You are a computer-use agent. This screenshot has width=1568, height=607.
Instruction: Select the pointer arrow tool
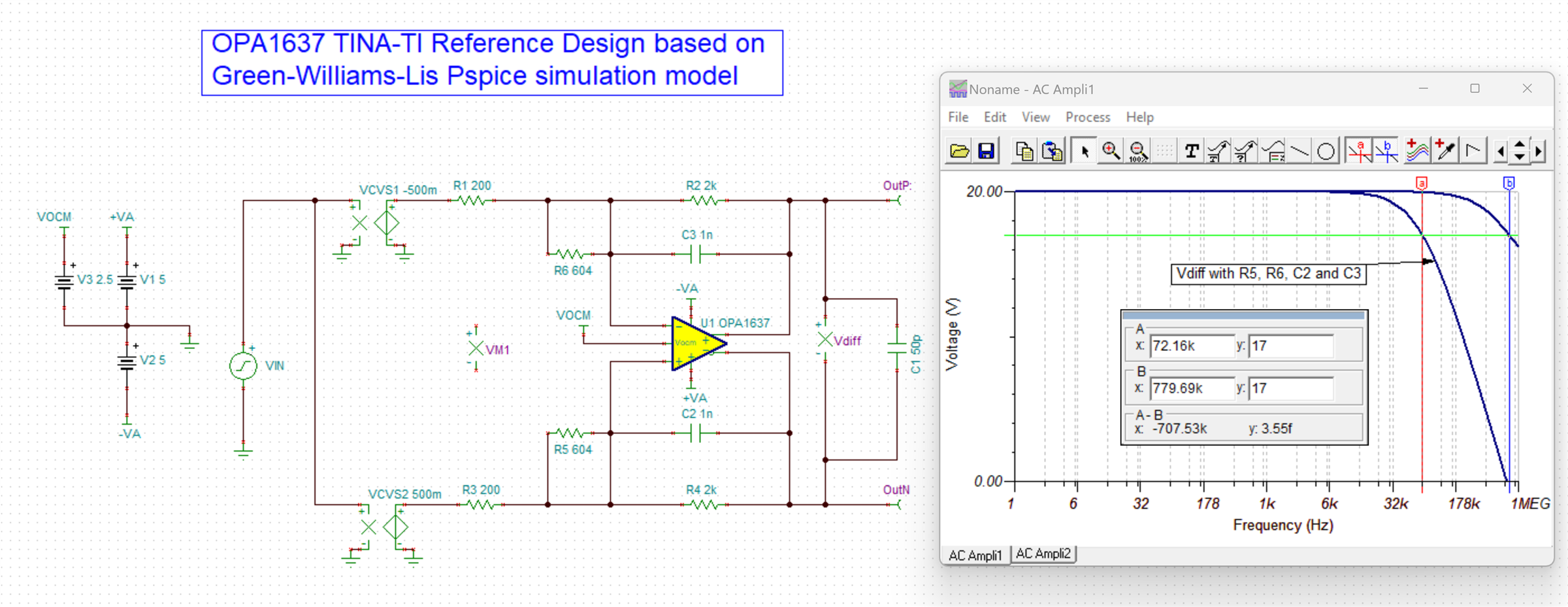point(1085,151)
